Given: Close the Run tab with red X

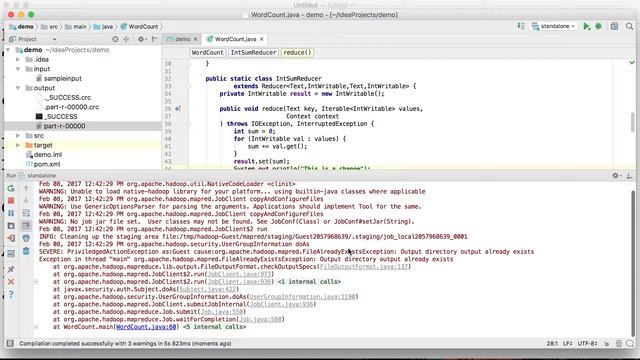Looking at the screenshot, I should [x=11, y=282].
